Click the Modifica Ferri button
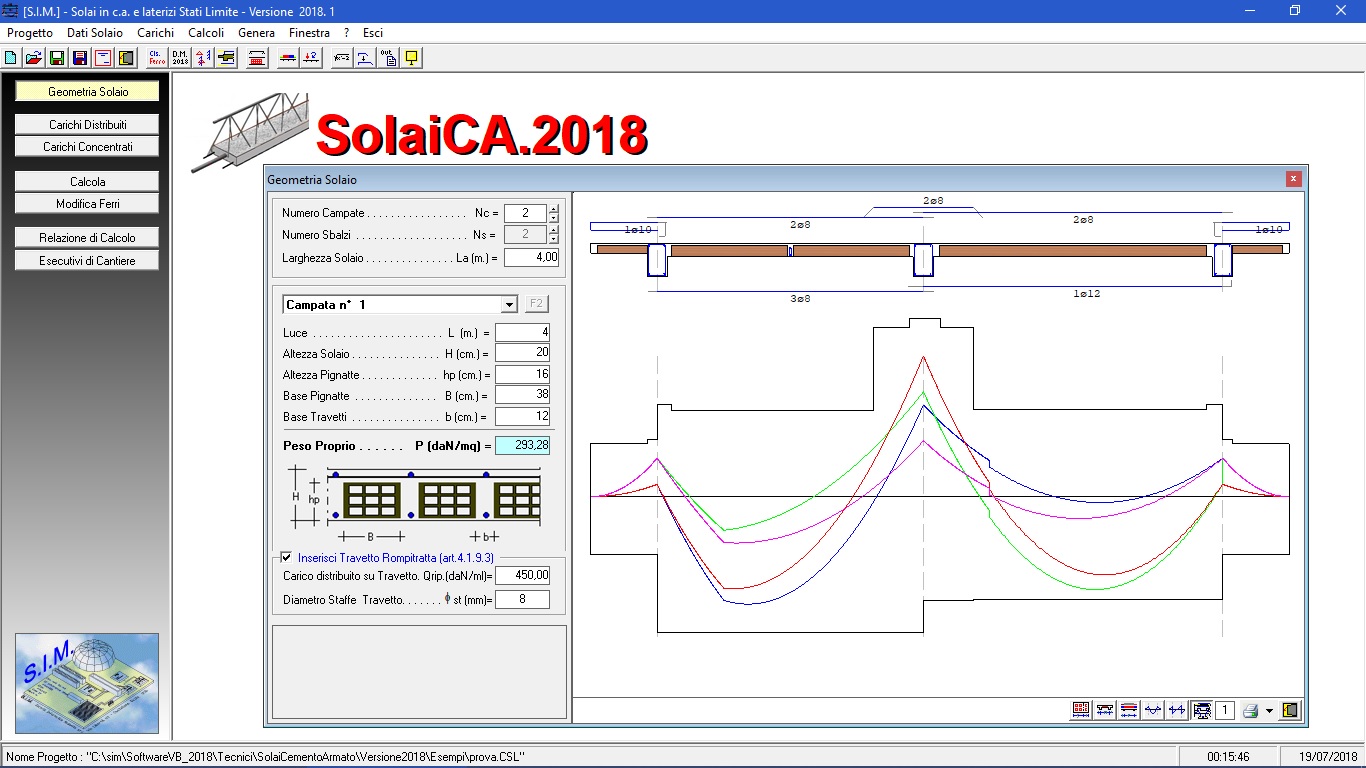The height and width of the screenshot is (768, 1366). coord(88,204)
